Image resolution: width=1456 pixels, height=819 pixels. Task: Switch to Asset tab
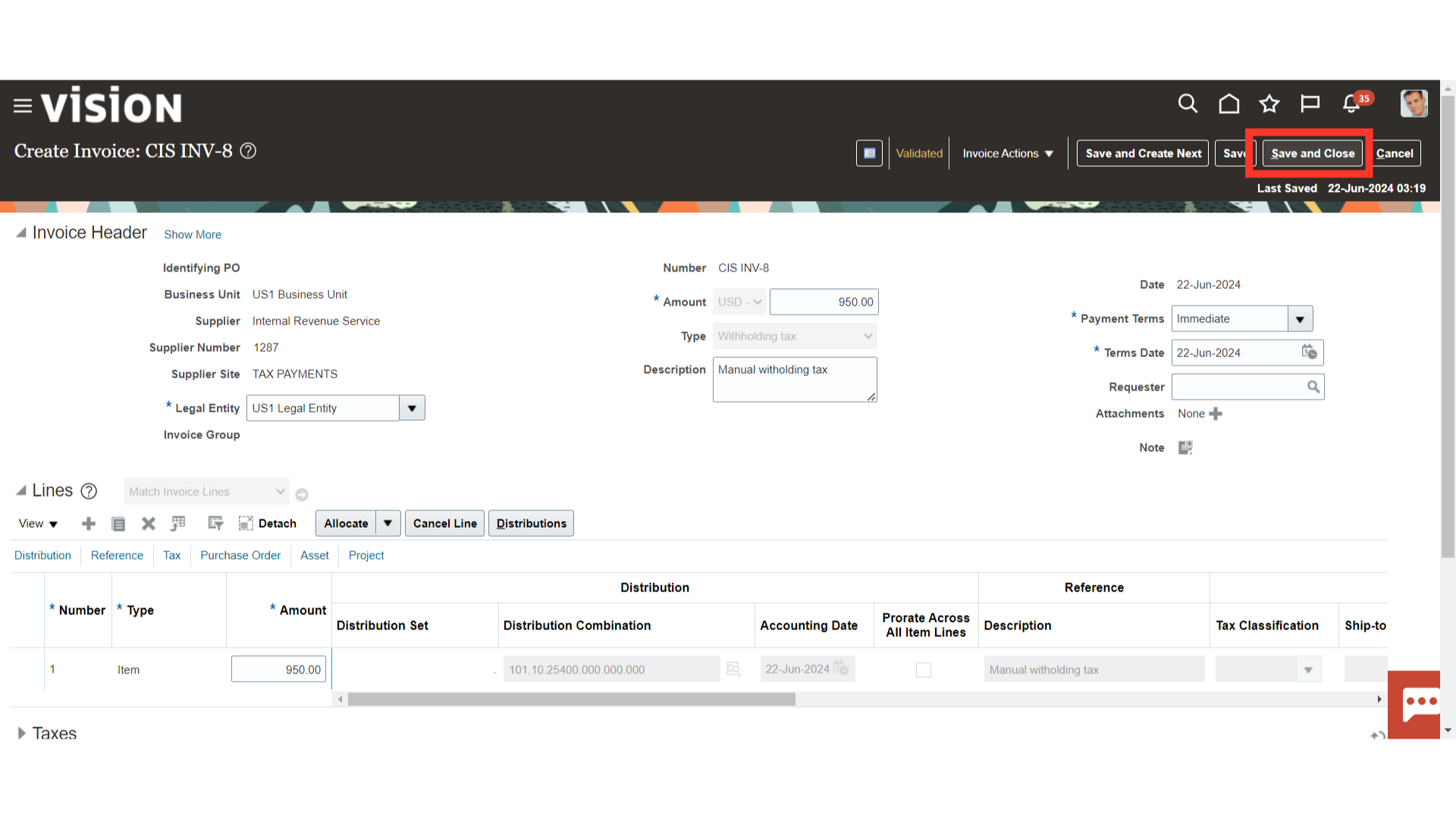click(x=315, y=555)
